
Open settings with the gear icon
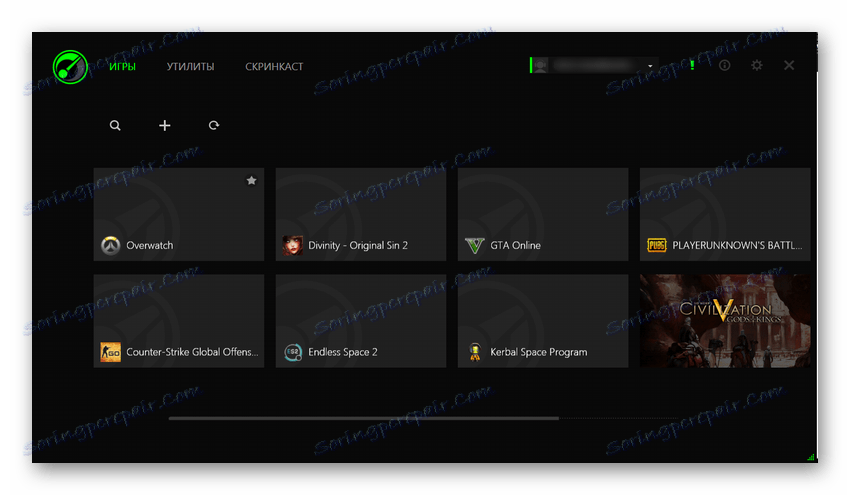point(757,66)
